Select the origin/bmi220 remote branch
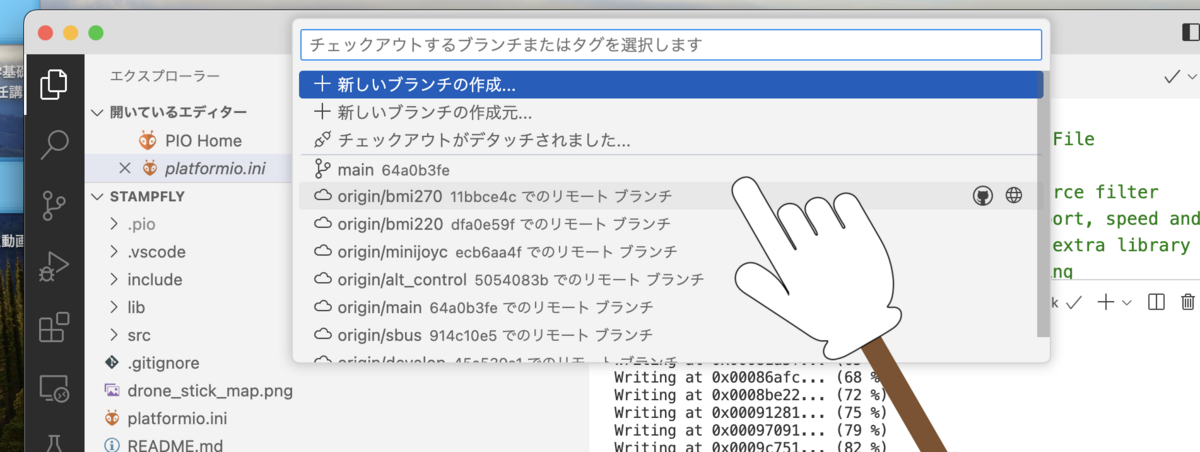The image size is (1200, 452). [669, 223]
